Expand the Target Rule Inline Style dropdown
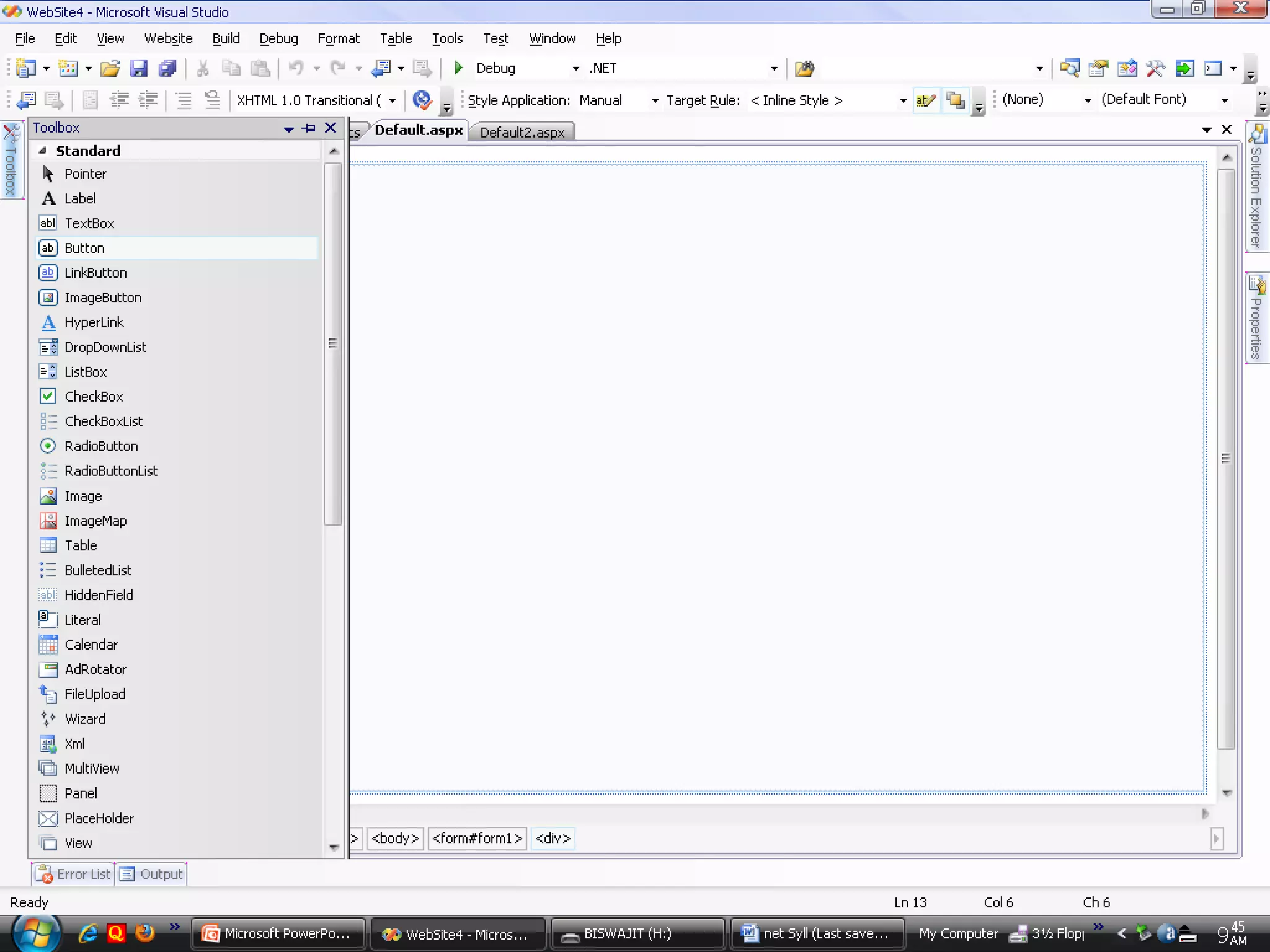The image size is (1270, 952). [x=902, y=100]
